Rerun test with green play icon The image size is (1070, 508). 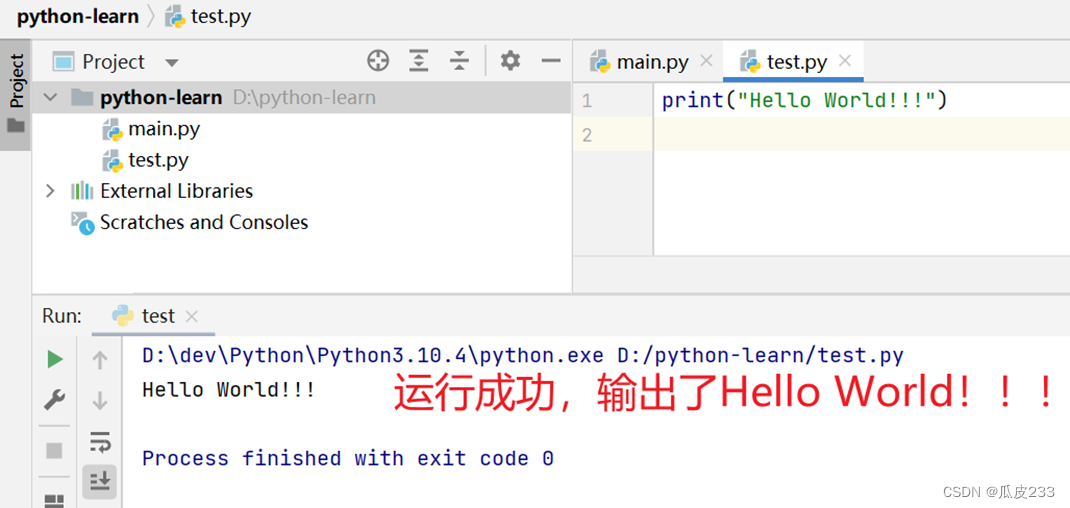pos(55,359)
